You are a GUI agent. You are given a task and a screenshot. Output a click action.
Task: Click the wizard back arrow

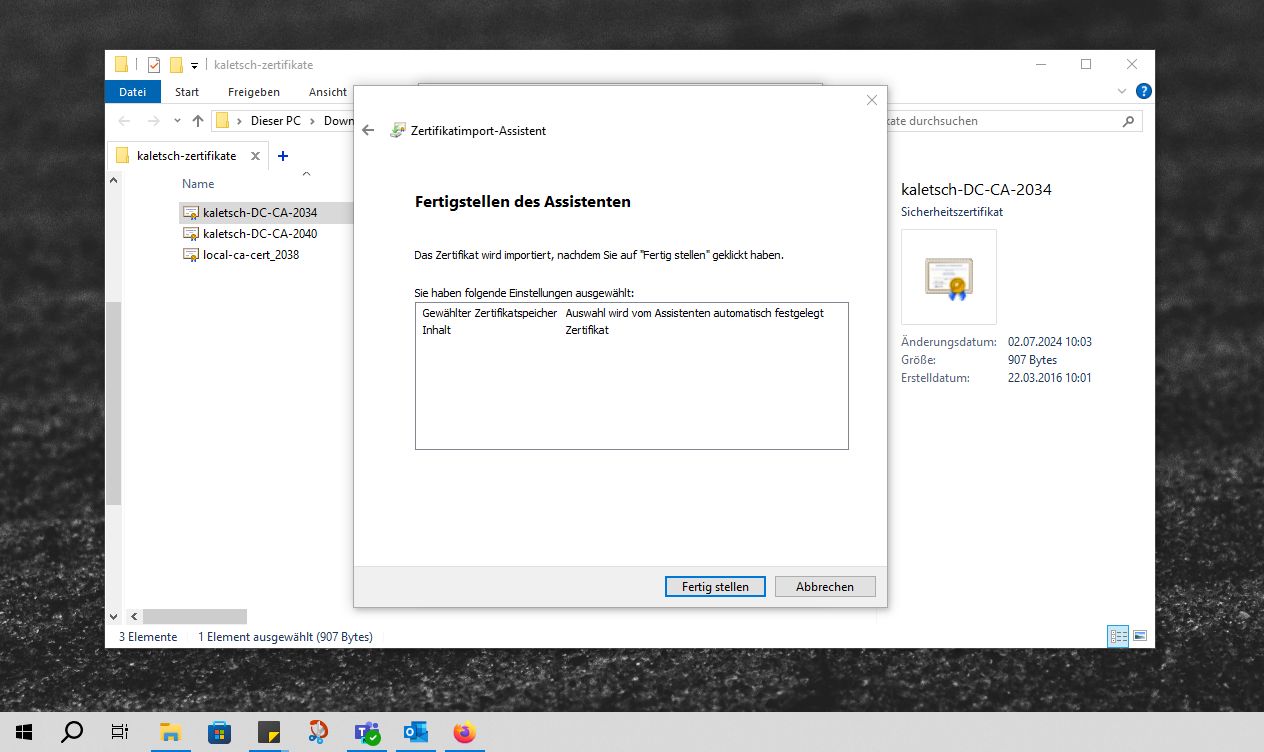pyautogui.click(x=368, y=131)
